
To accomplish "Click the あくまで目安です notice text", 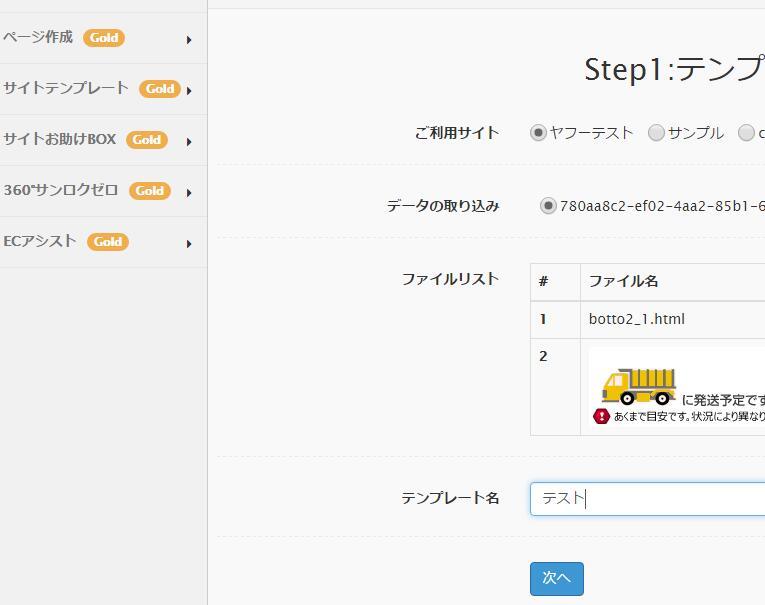I will coord(689,416).
